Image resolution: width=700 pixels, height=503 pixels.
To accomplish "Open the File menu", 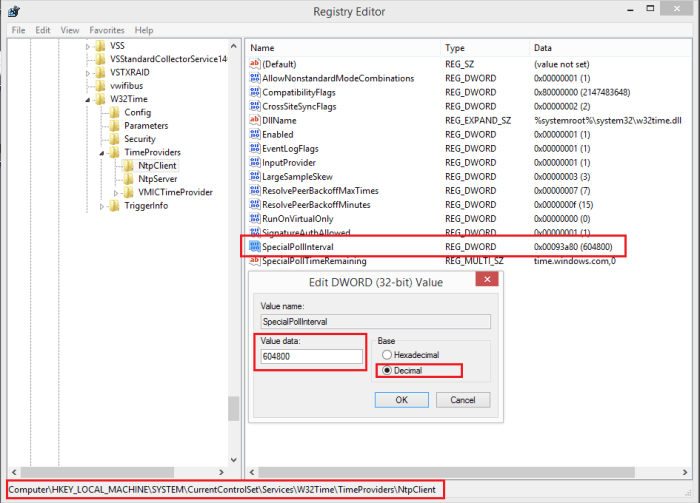I will point(18,30).
